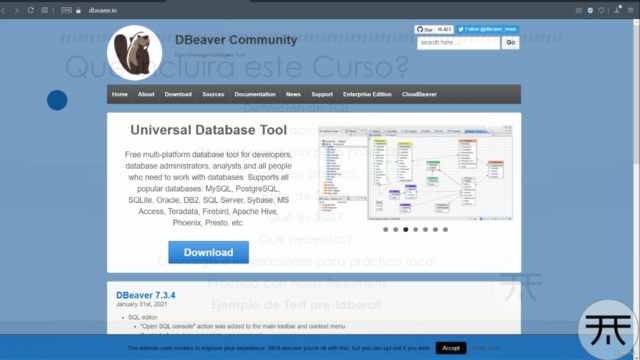
Task: Click the 'Universal Database Tool' heading
Action: tap(209, 130)
